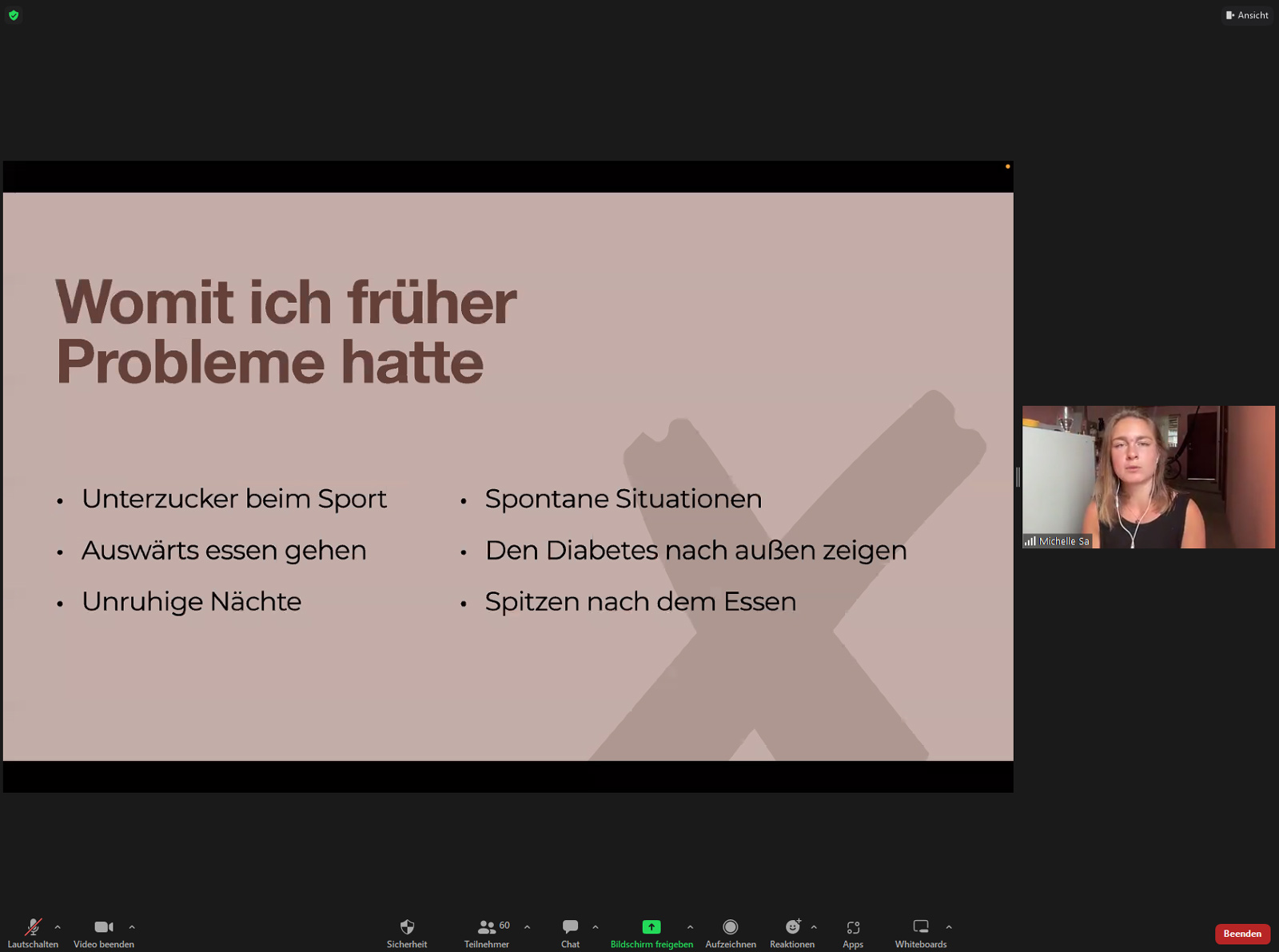Expand share options arrow beside Bildschirm freigeben
1279x952 pixels.
point(690,927)
